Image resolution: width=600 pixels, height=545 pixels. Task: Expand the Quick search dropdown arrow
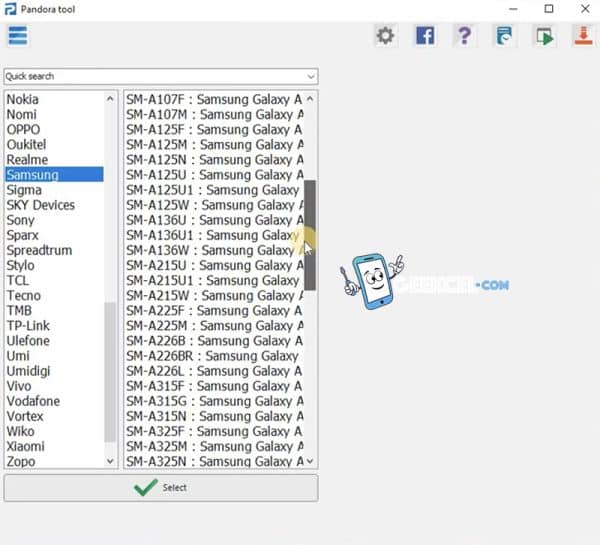[311, 77]
